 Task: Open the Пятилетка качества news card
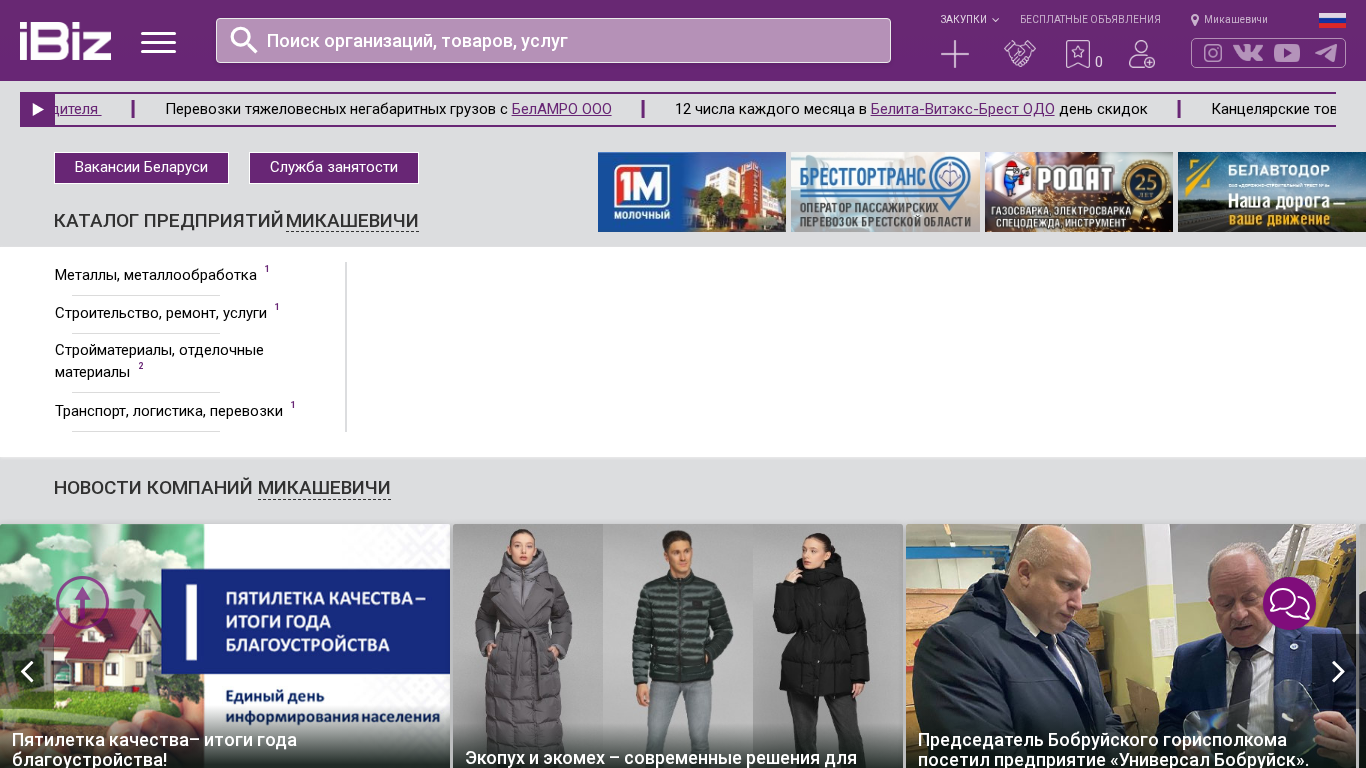pyautogui.click(x=225, y=646)
